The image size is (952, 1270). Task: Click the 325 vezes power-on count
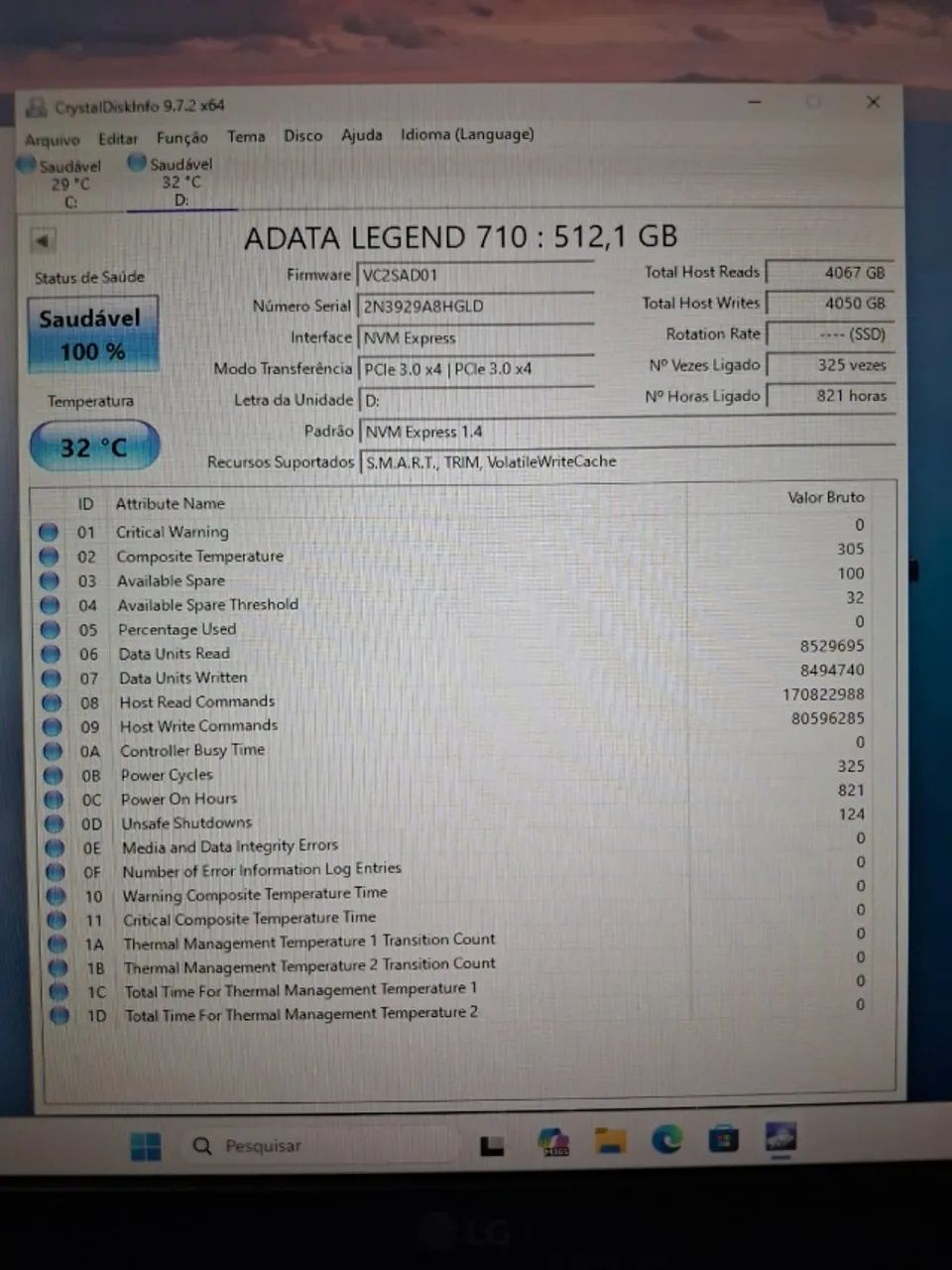coord(831,365)
